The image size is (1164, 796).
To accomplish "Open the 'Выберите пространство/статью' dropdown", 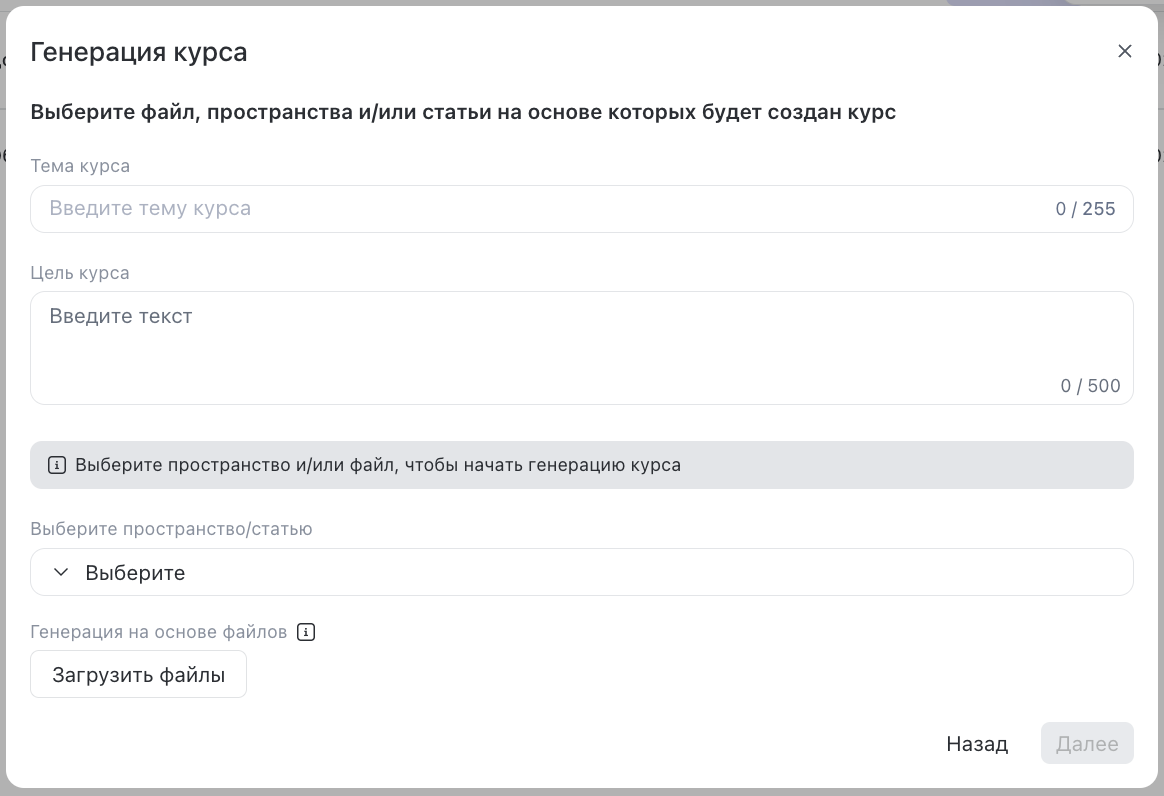I will tap(582, 572).
